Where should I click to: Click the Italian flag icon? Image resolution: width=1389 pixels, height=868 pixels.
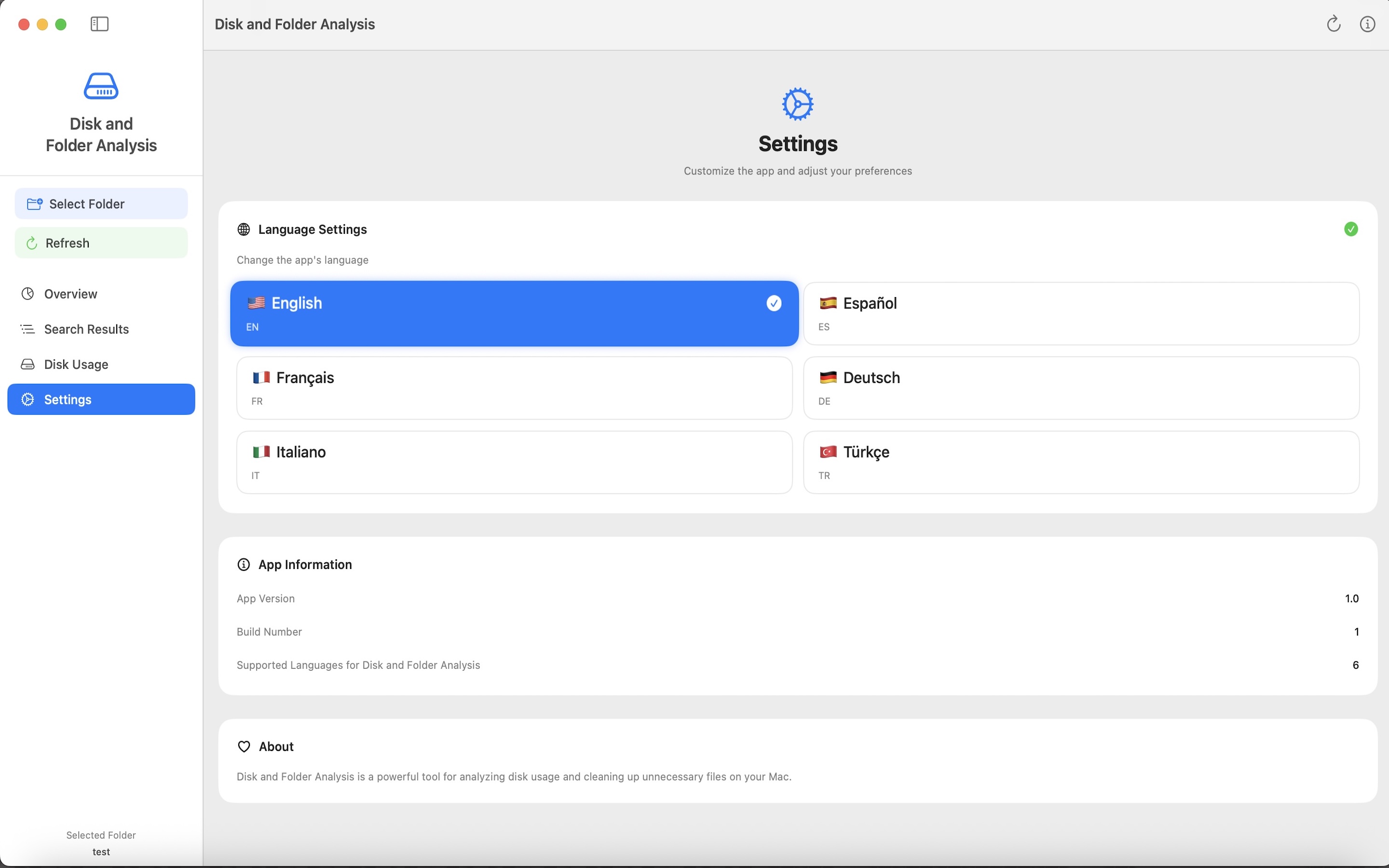[x=261, y=452]
